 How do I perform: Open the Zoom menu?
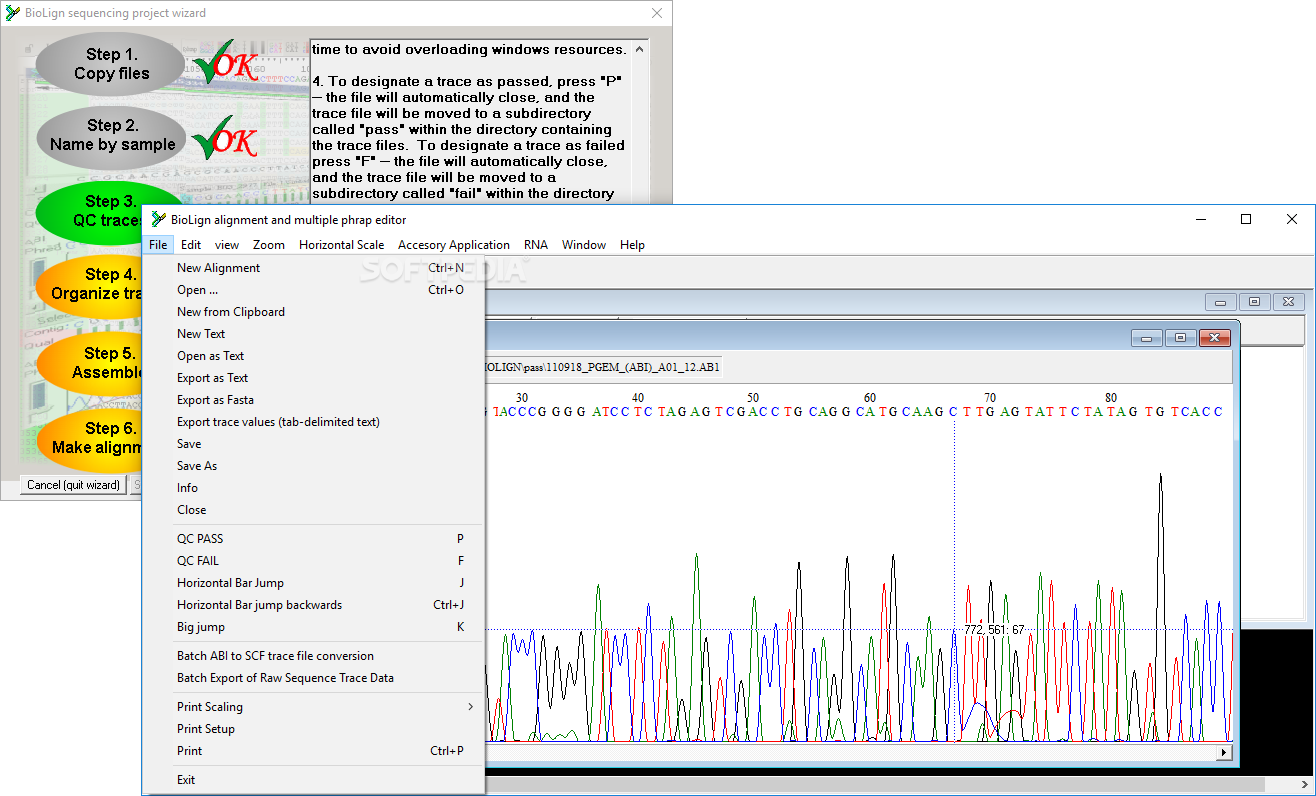pyautogui.click(x=269, y=245)
